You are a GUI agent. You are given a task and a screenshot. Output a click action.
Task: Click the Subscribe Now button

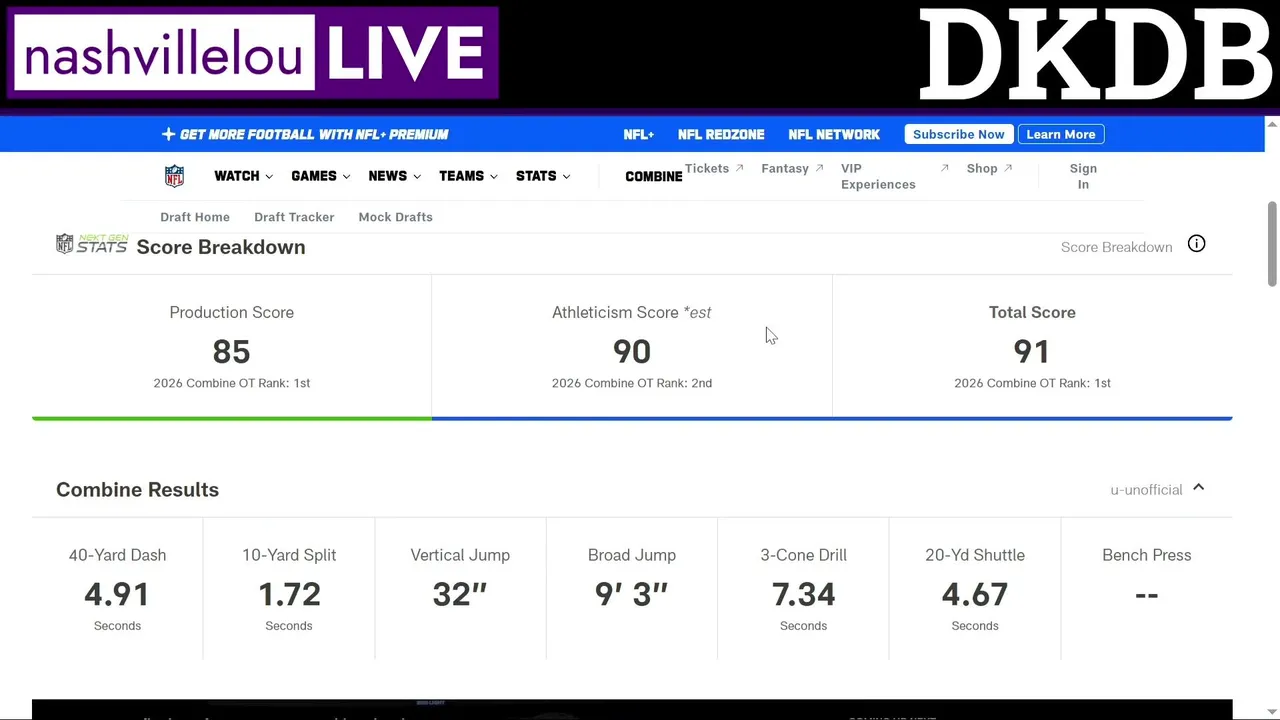[x=958, y=134]
